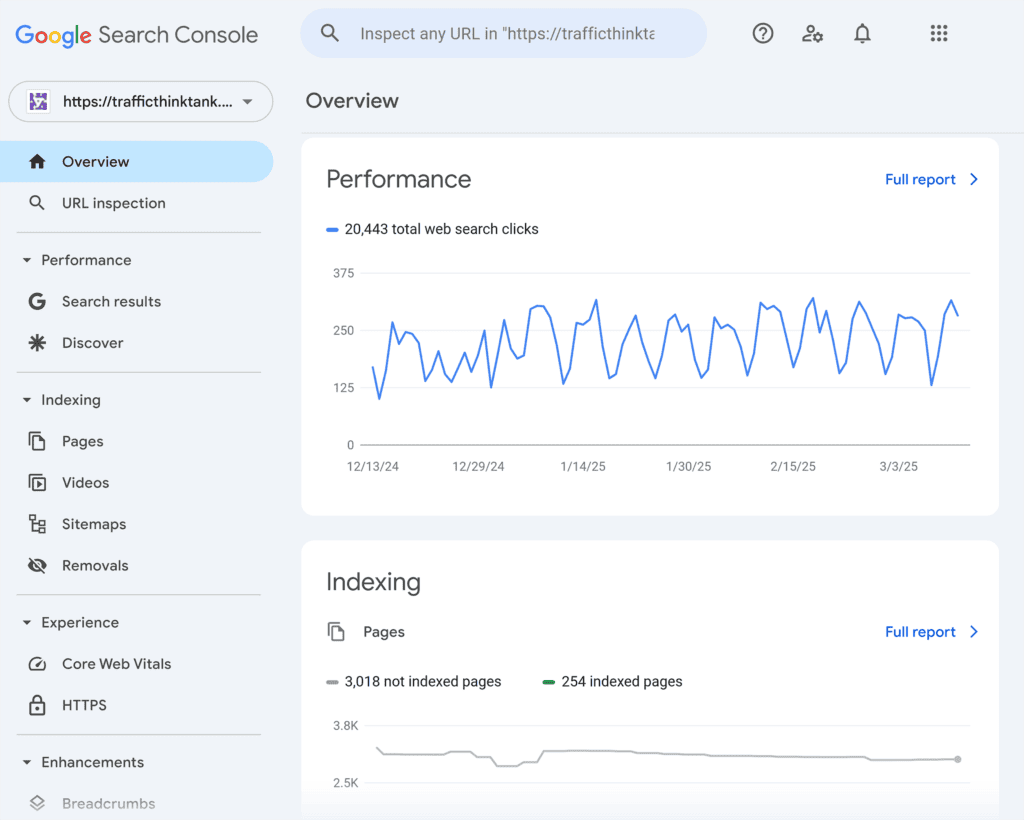Open the Indexing Pages full report
This screenshot has width=1024, height=820.
click(x=920, y=631)
